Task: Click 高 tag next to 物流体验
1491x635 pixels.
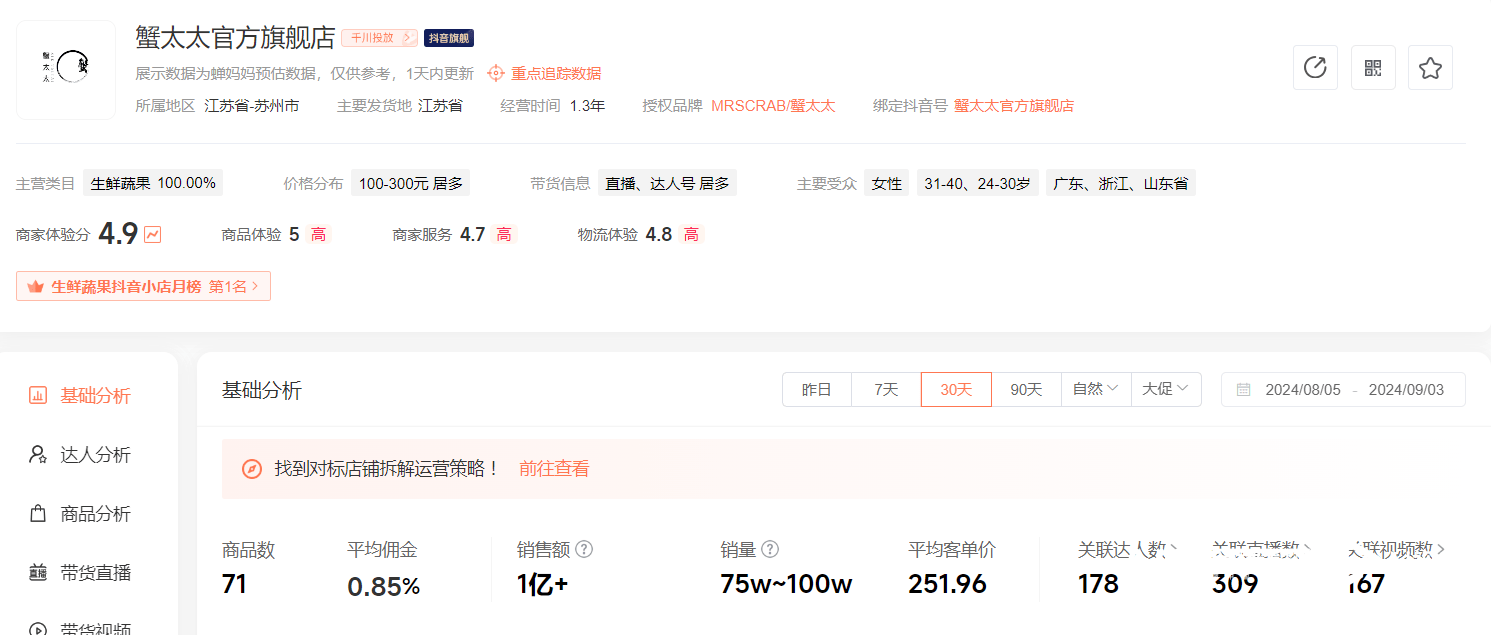Action: 691,235
